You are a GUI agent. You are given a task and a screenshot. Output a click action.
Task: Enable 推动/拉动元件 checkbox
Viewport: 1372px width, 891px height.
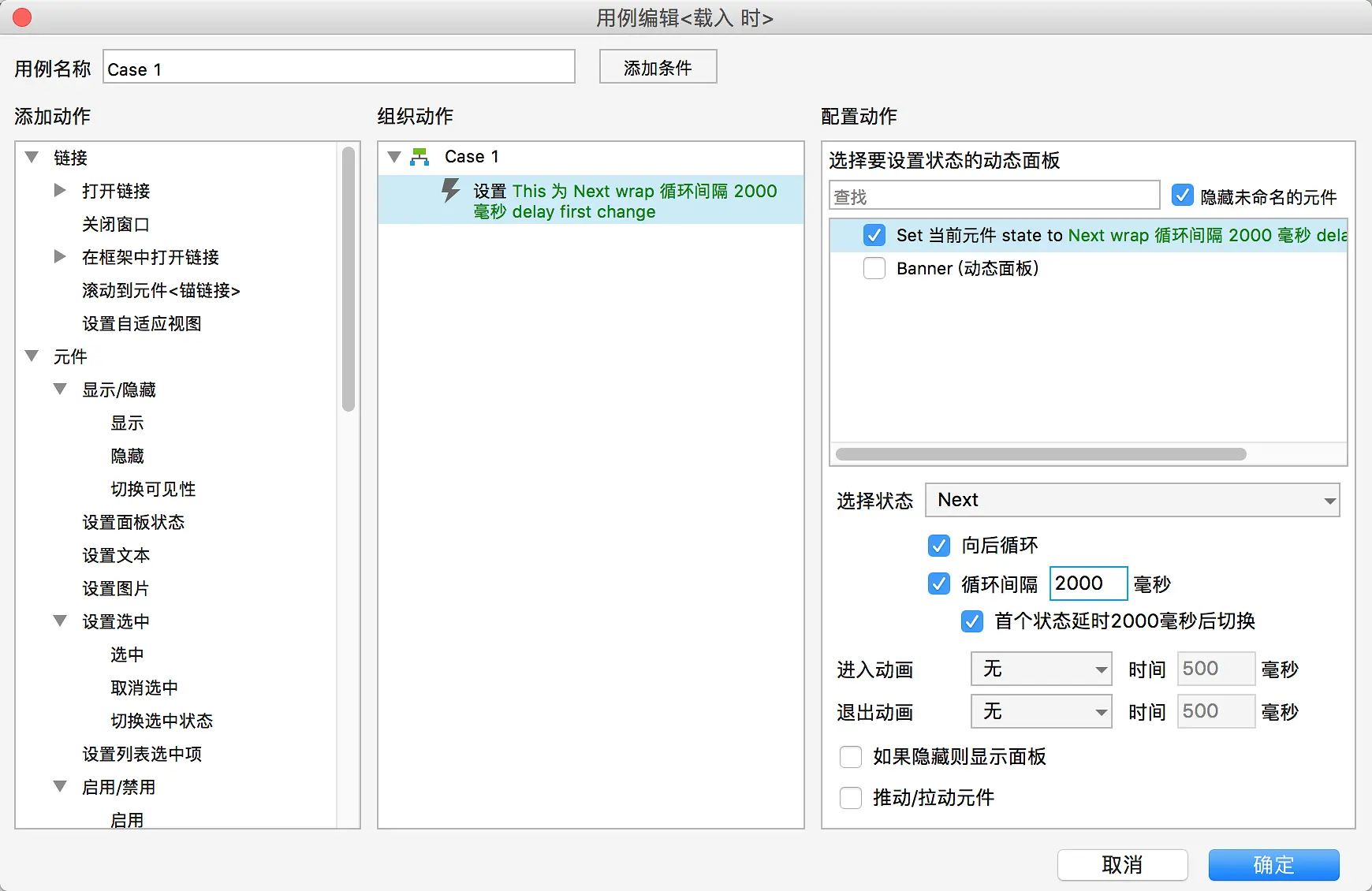point(850,798)
